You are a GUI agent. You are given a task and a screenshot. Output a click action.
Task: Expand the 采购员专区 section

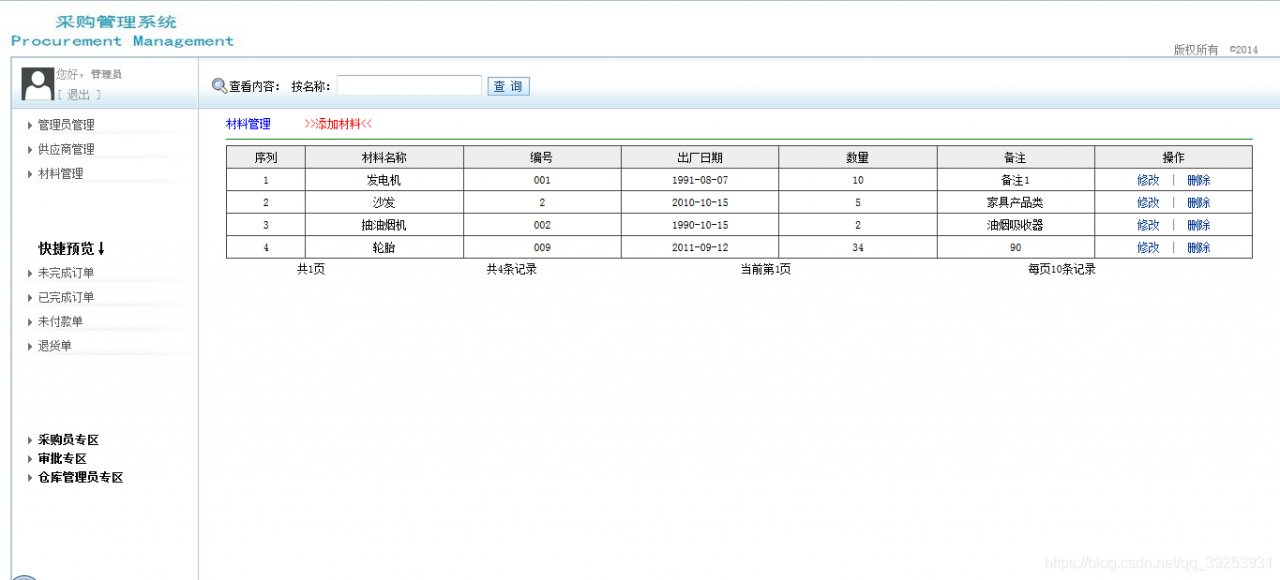pyautogui.click(x=68, y=440)
